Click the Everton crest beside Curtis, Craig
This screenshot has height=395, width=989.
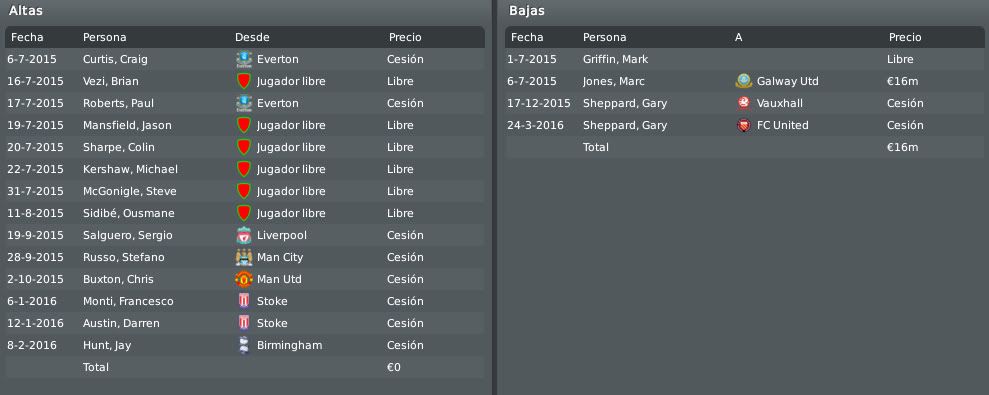pos(243,59)
